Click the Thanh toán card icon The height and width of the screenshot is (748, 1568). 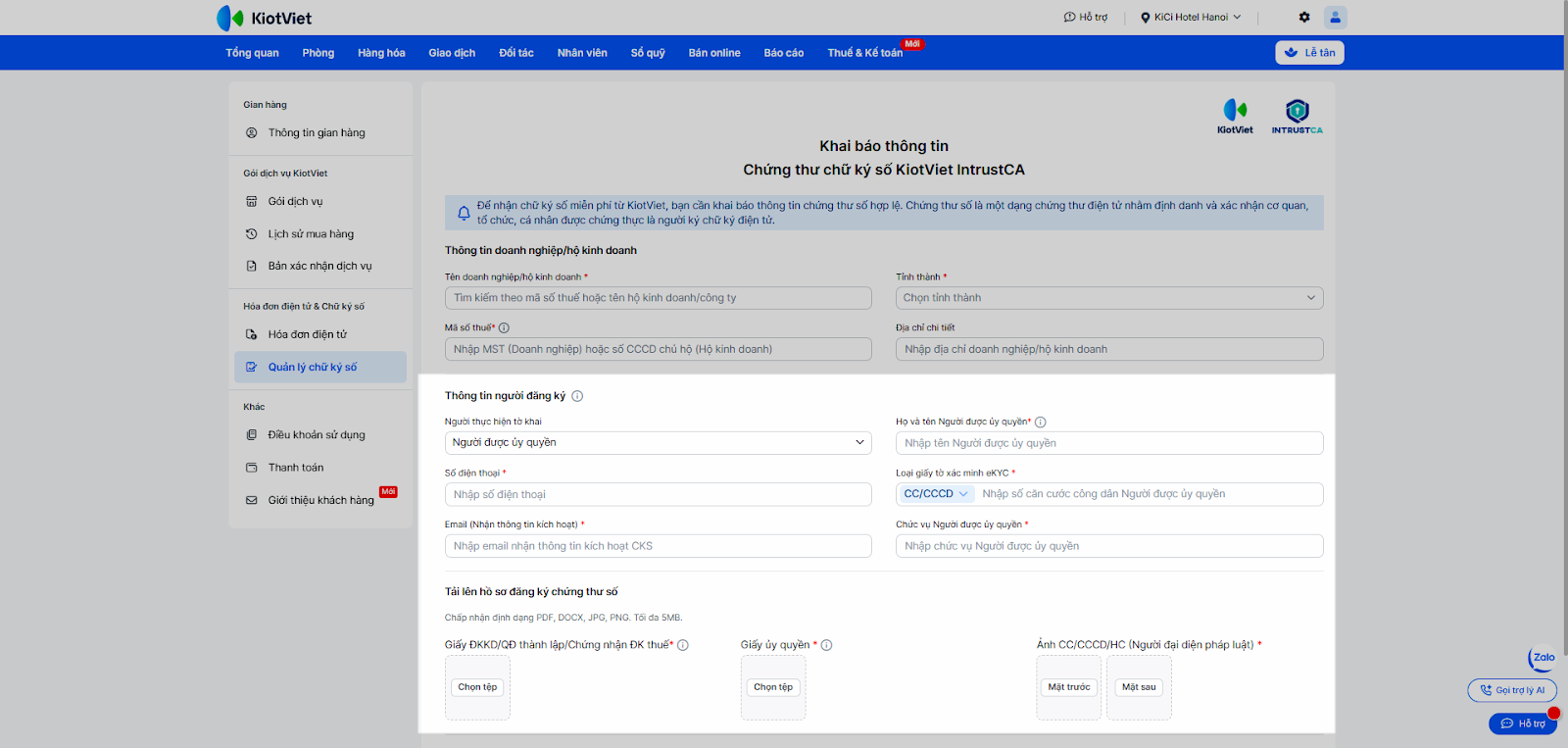click(251, 468)
